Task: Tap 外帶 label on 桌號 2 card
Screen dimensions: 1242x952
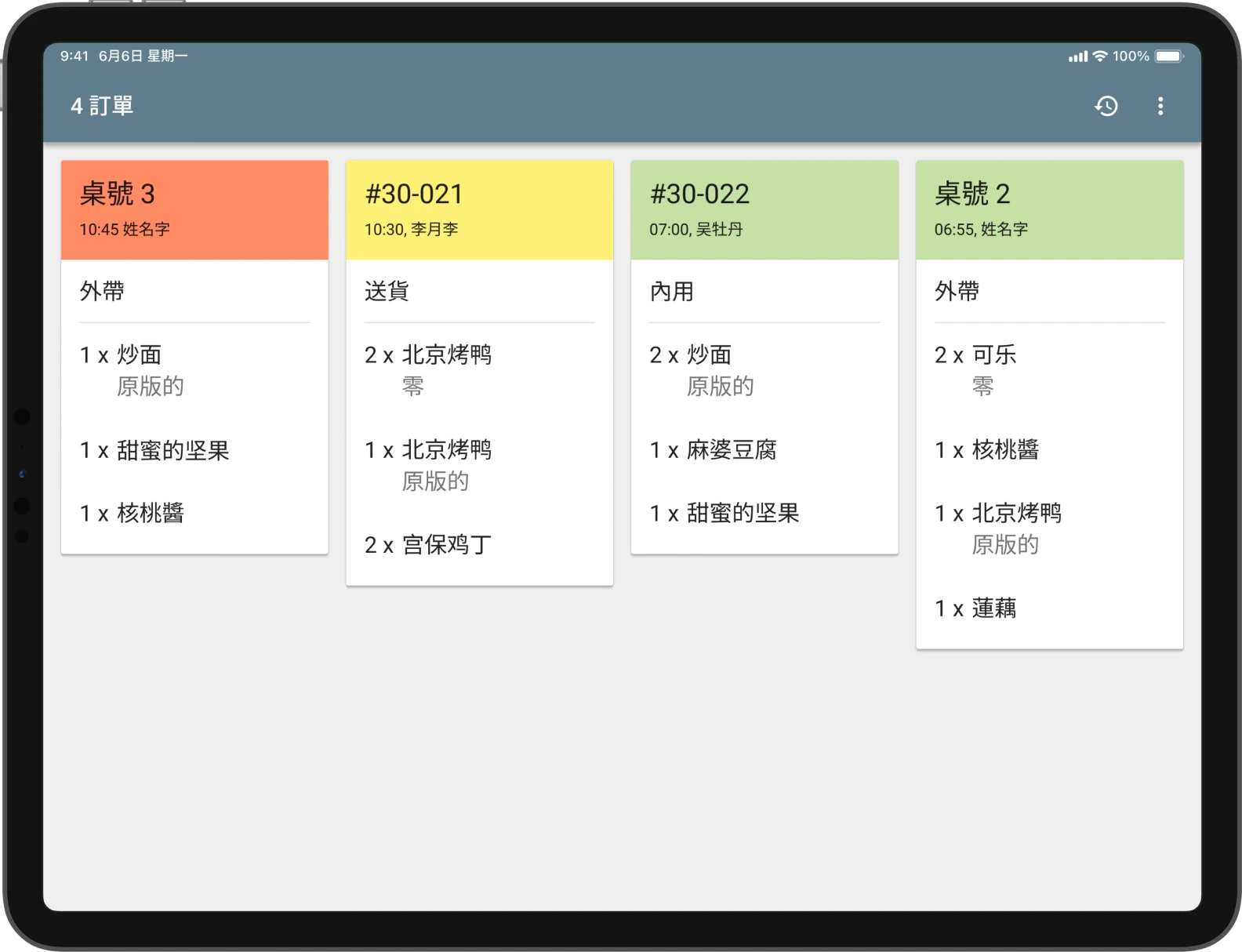Action: point(957,291)
